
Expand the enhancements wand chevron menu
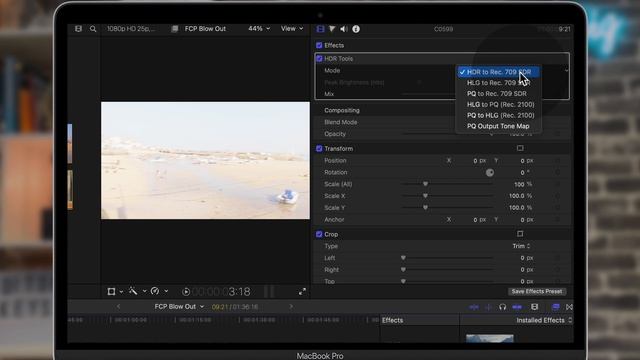click(x=144, y=291)
